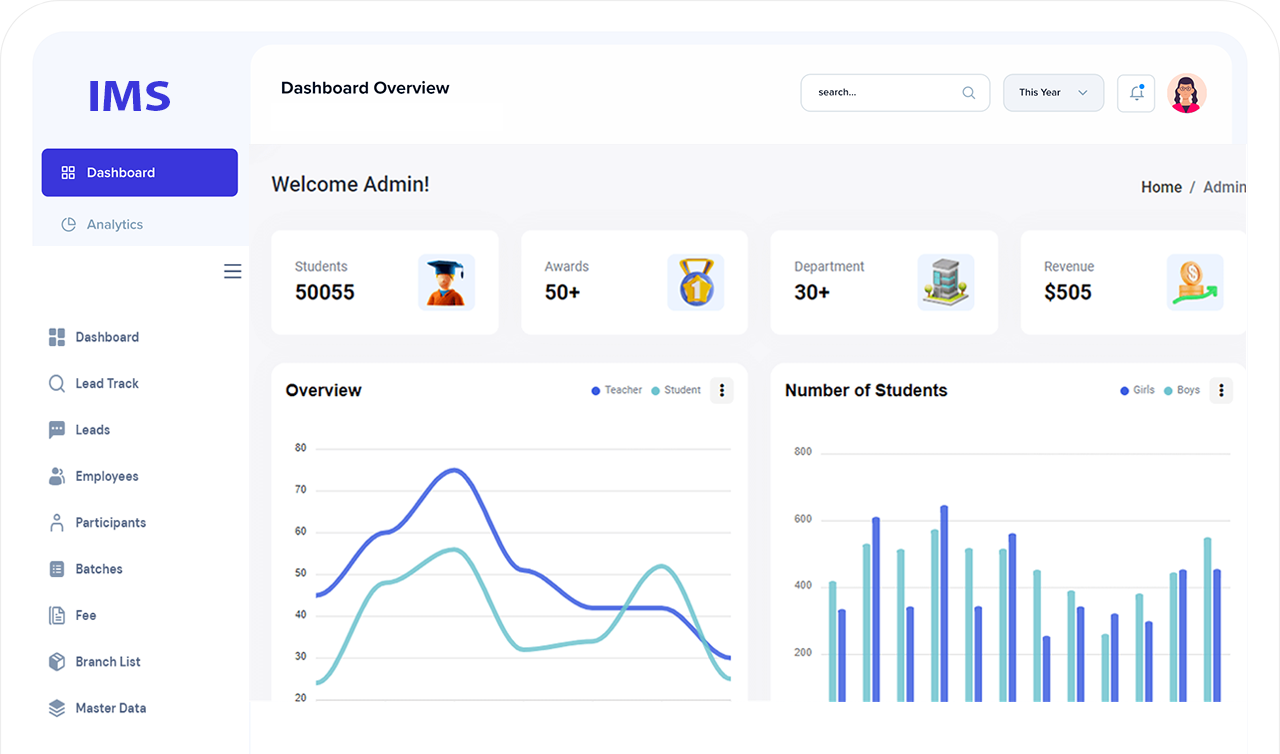Click the Awards medal icon
The image size is (1280, 754).
695,282
